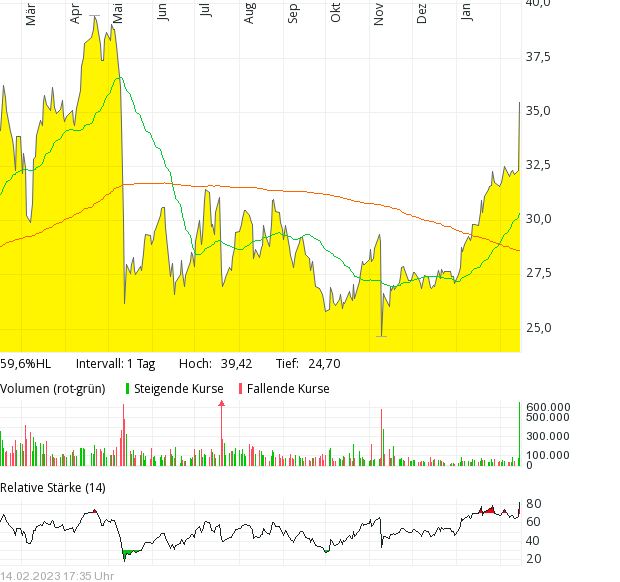The height and width of the screenshot is (582, 620).
Task: Select the Nov month label on the axis
Action: click(379, 13)
